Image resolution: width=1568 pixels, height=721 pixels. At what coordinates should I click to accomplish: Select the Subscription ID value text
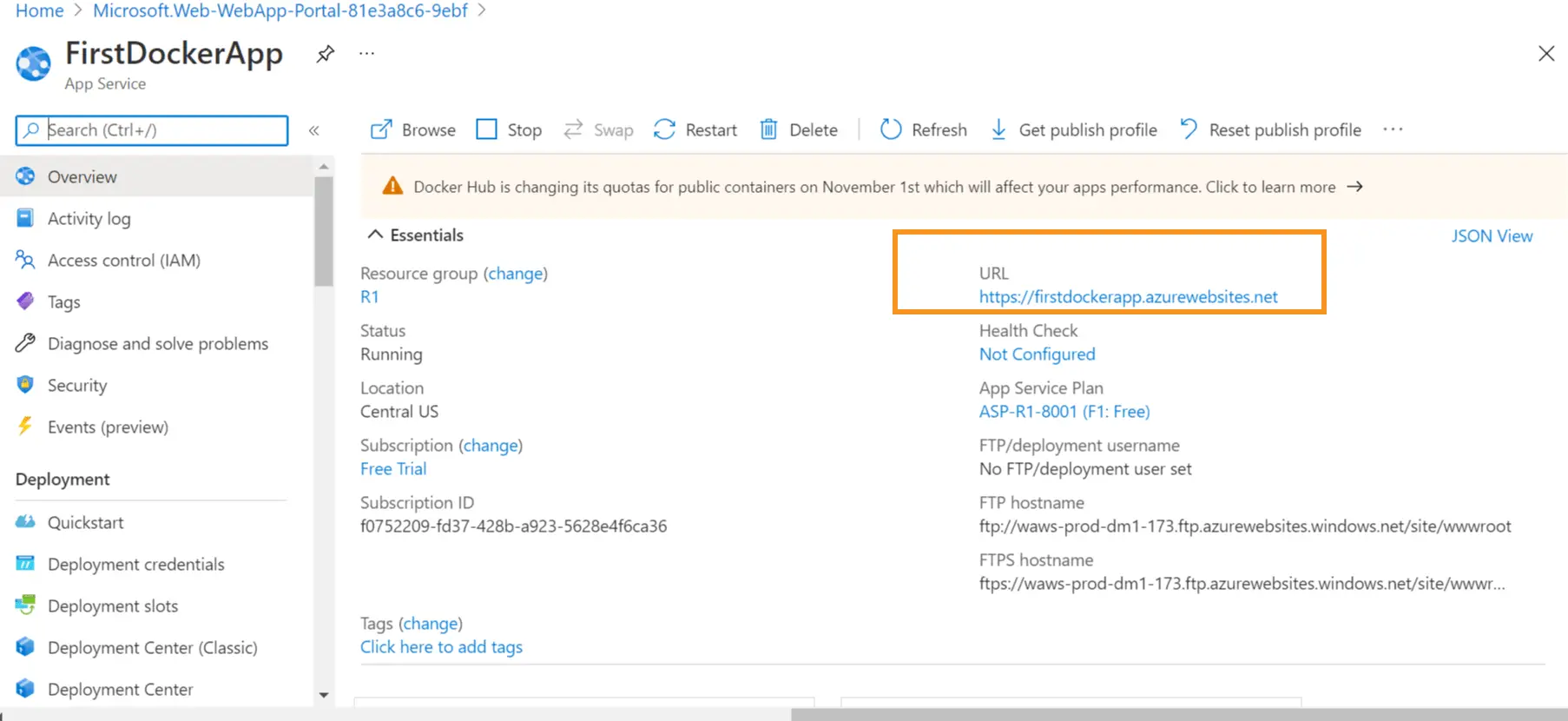513,526
